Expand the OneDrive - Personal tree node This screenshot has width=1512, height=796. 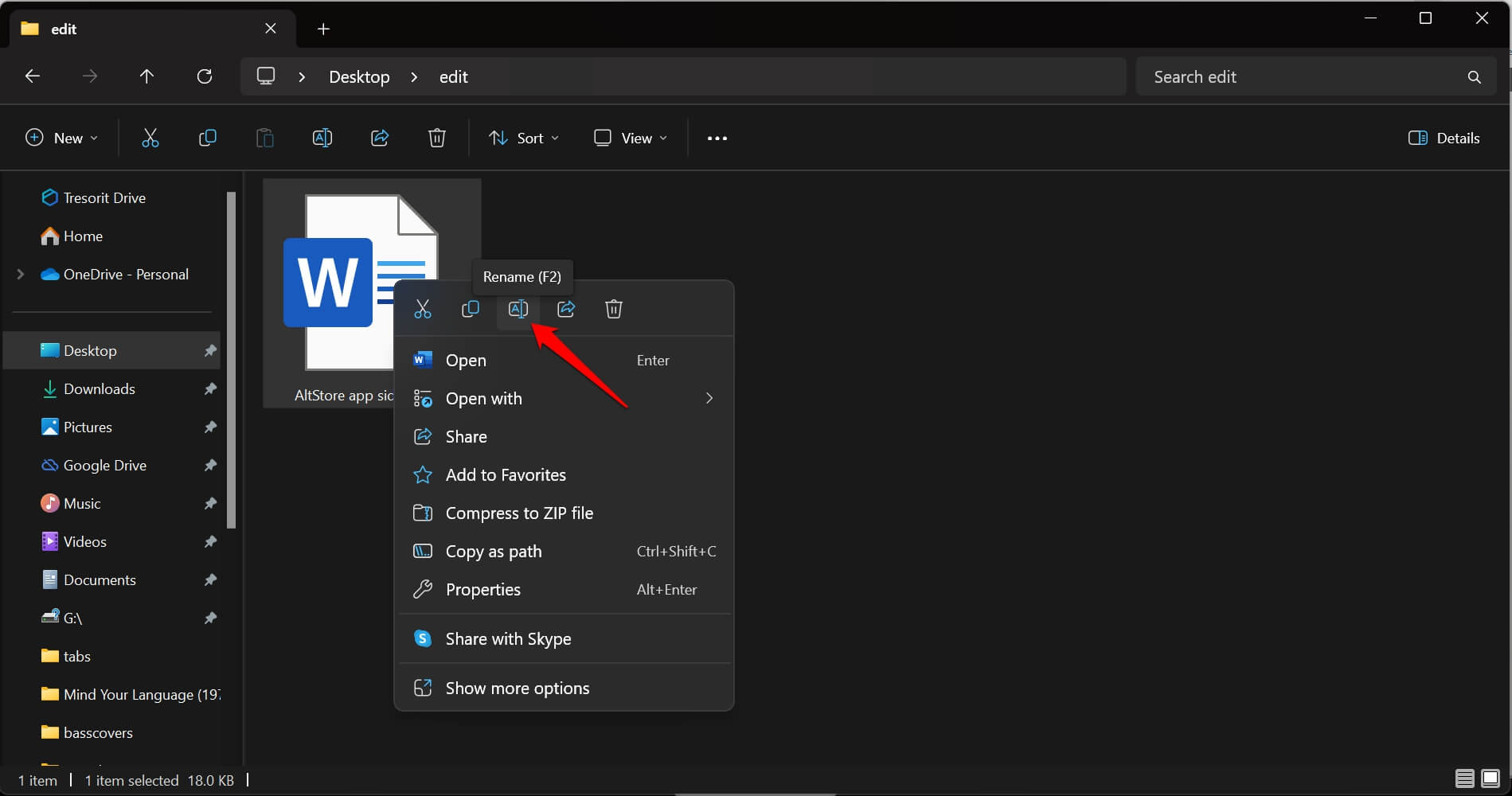click(x=21, y=274)
